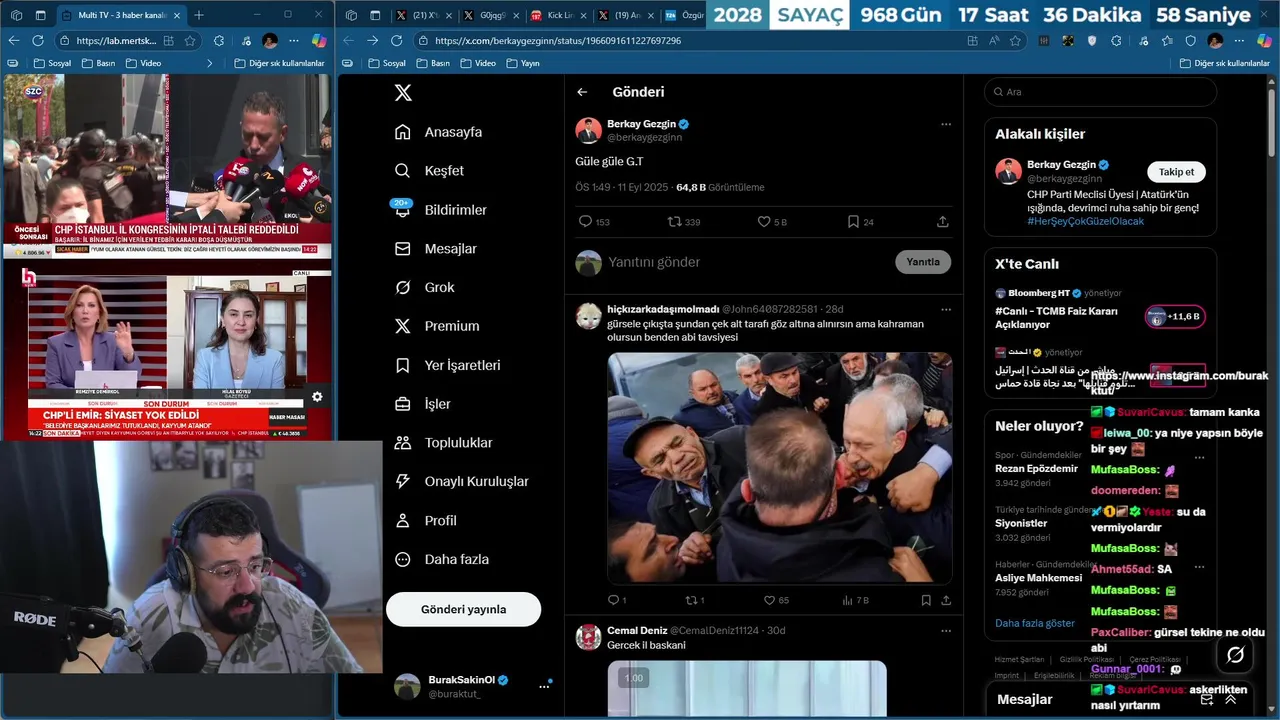Open #HerŞeyÇokGüzelOlacak hashtag link

point(1085,221)
